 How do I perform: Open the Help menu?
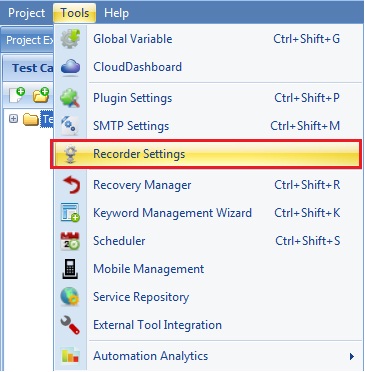click(116, 13)
